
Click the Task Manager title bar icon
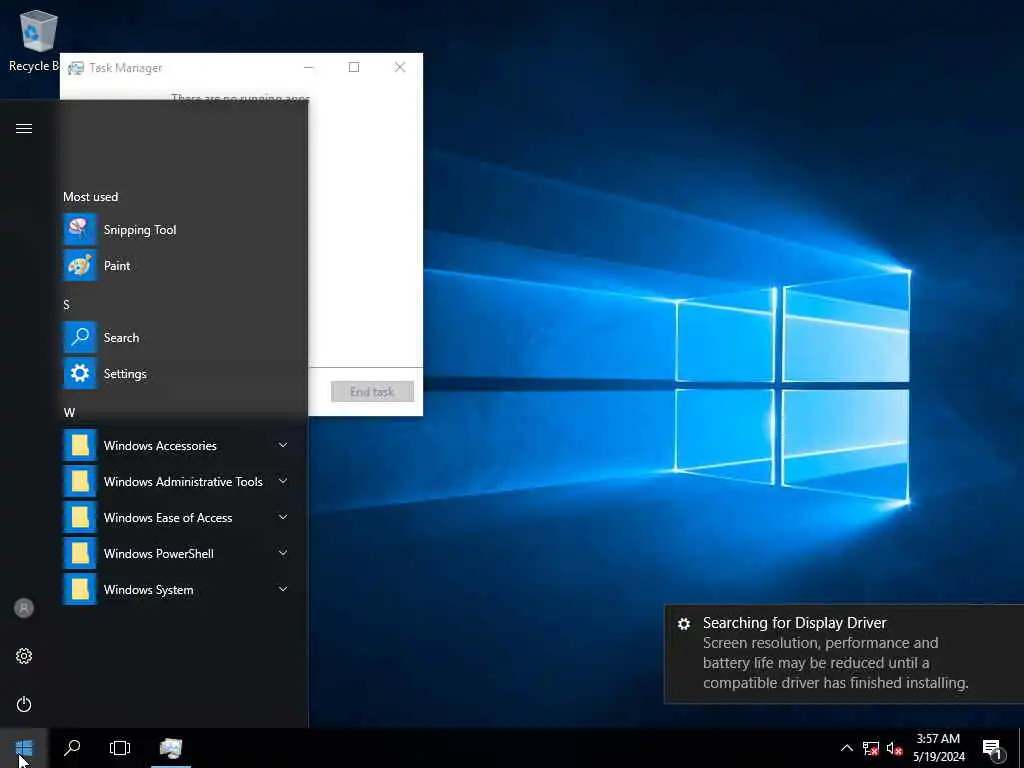[x=76, y=68]
